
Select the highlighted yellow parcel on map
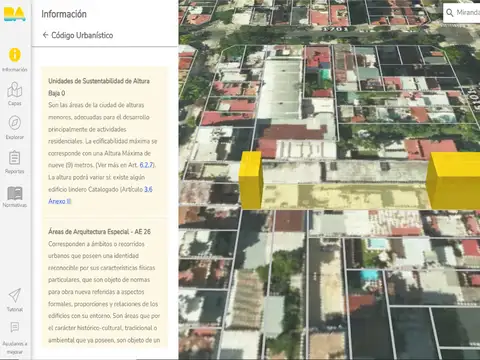[x=345, y=196]
